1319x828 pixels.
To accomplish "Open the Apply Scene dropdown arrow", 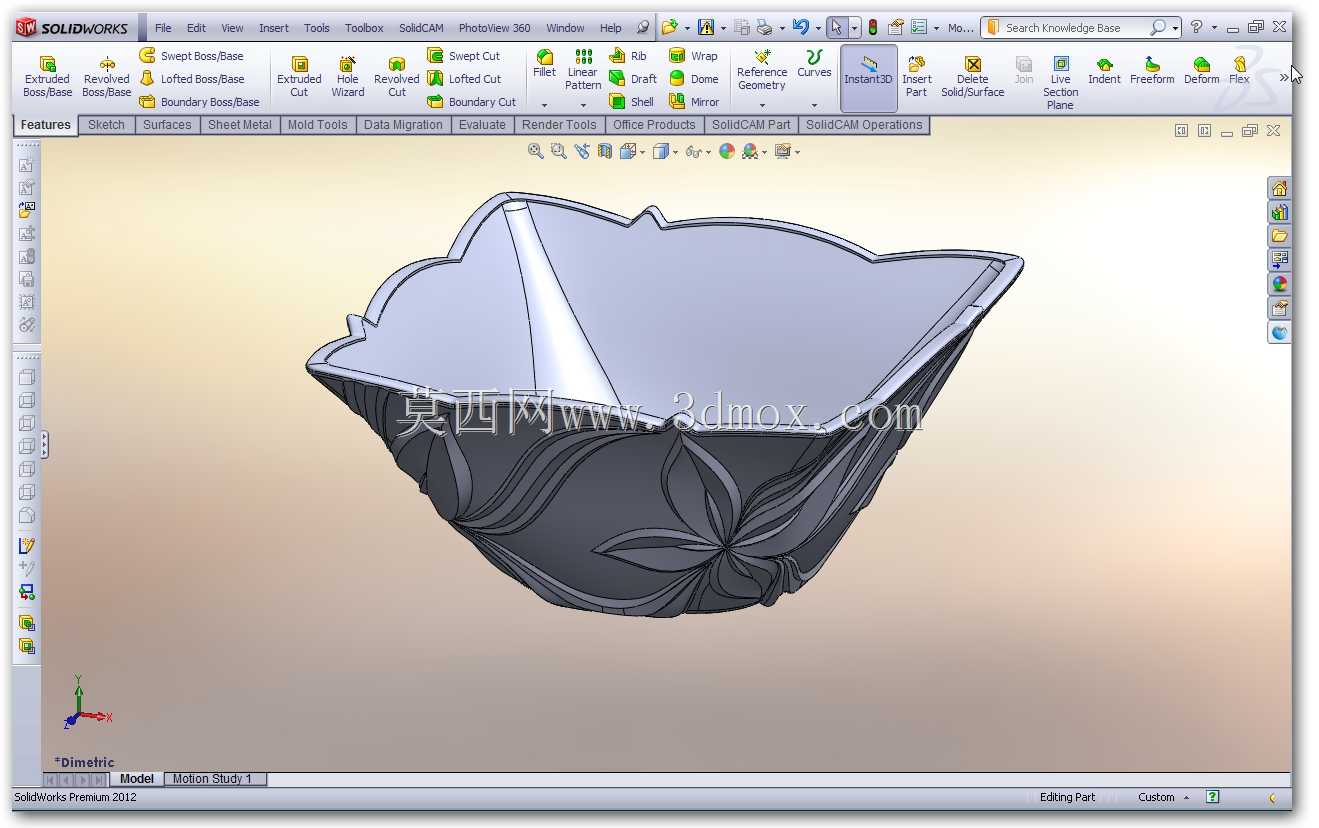I will tap(764, 152).
